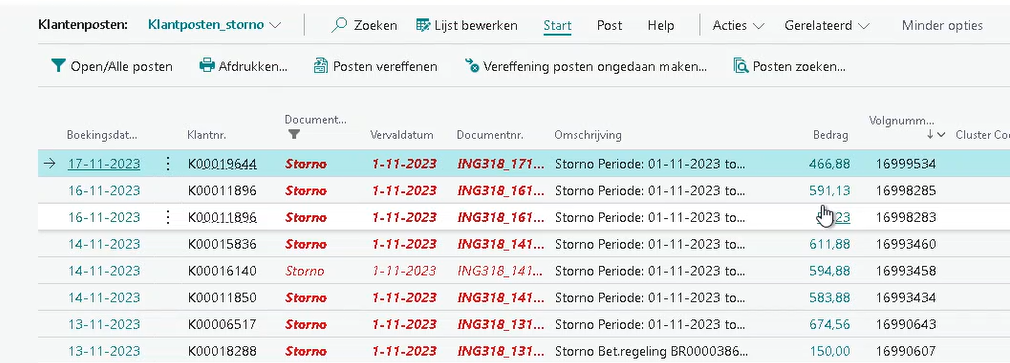Open the Help menu tab

click(x=661, y=26)
